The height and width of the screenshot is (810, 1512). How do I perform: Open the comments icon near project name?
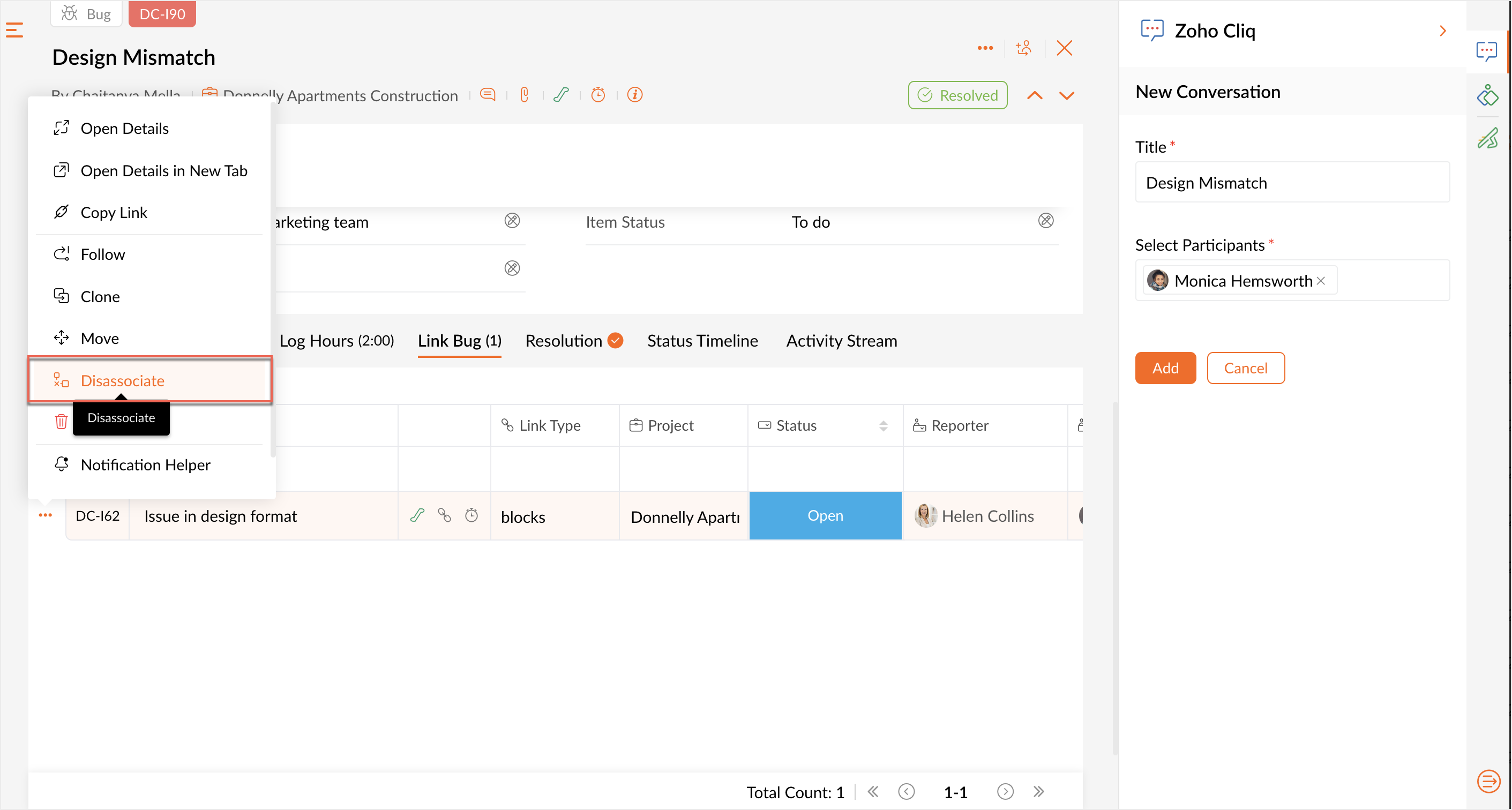pyautogui.click(x=487, y=94)
